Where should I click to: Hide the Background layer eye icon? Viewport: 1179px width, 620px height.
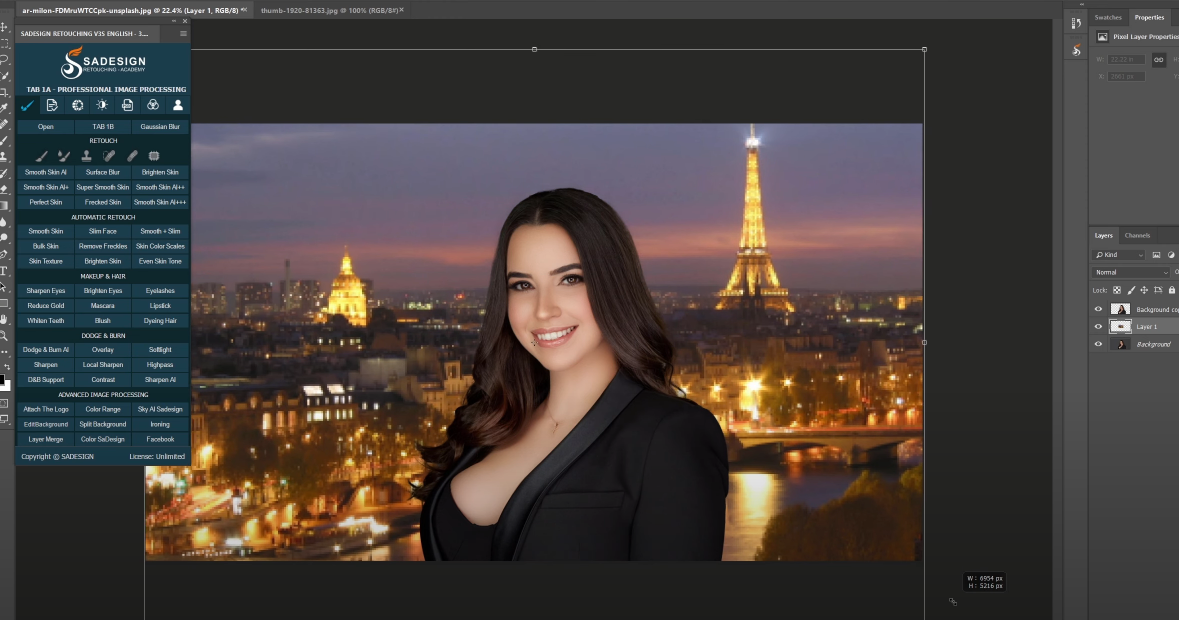pos(1098,344)
